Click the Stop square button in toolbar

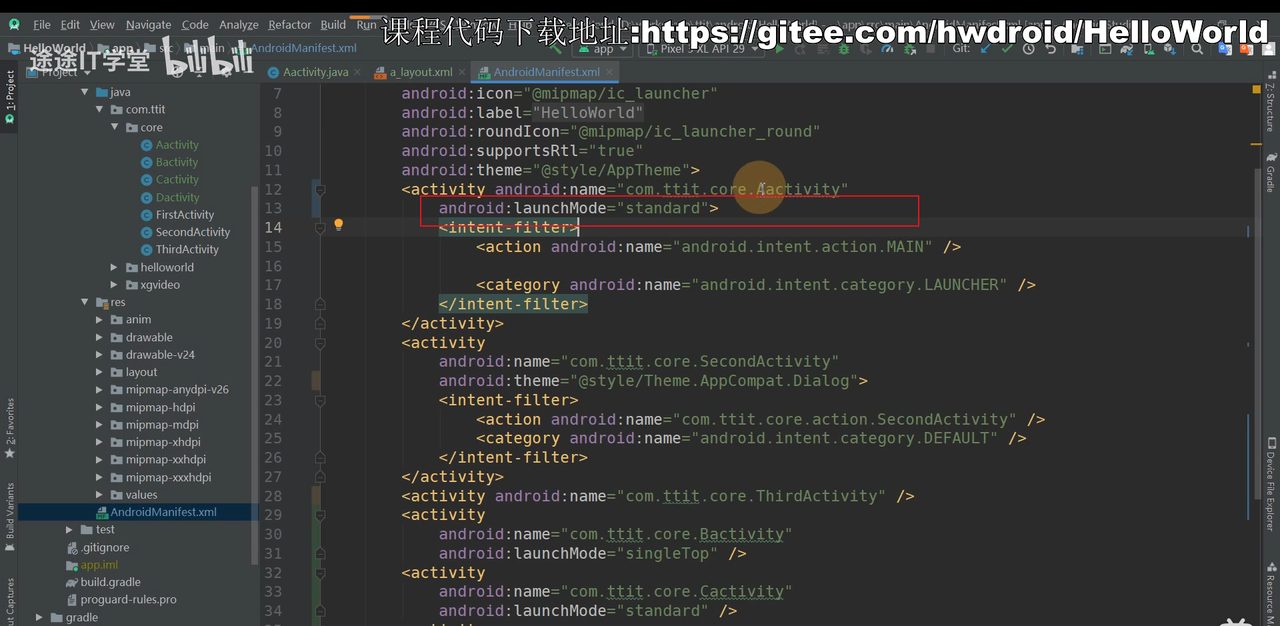931,49
